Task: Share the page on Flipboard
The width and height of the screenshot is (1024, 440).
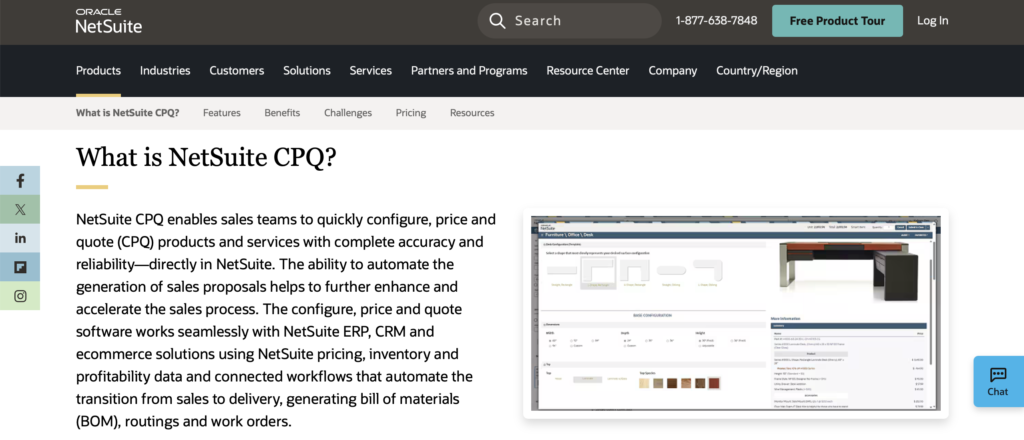Action: coord(20,267)
